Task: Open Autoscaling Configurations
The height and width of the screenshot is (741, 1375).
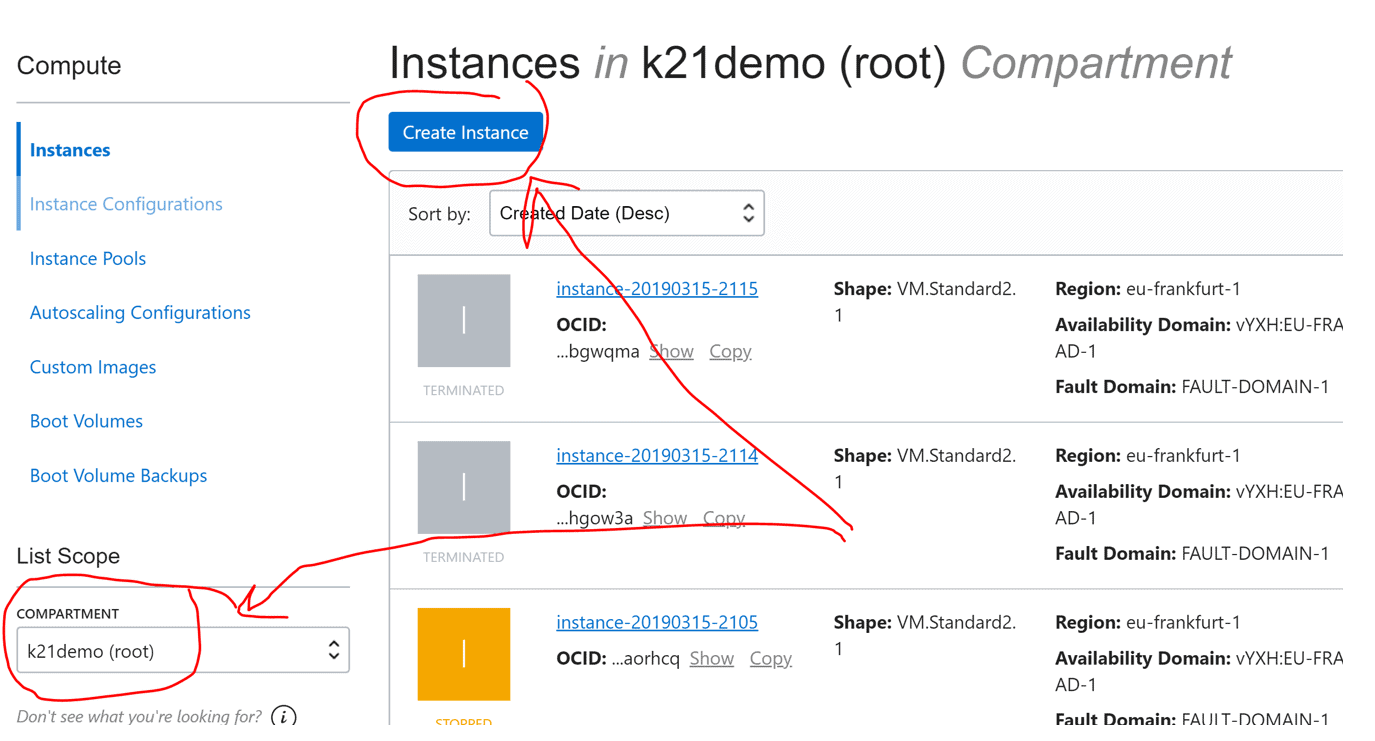Action: [139, 312]
